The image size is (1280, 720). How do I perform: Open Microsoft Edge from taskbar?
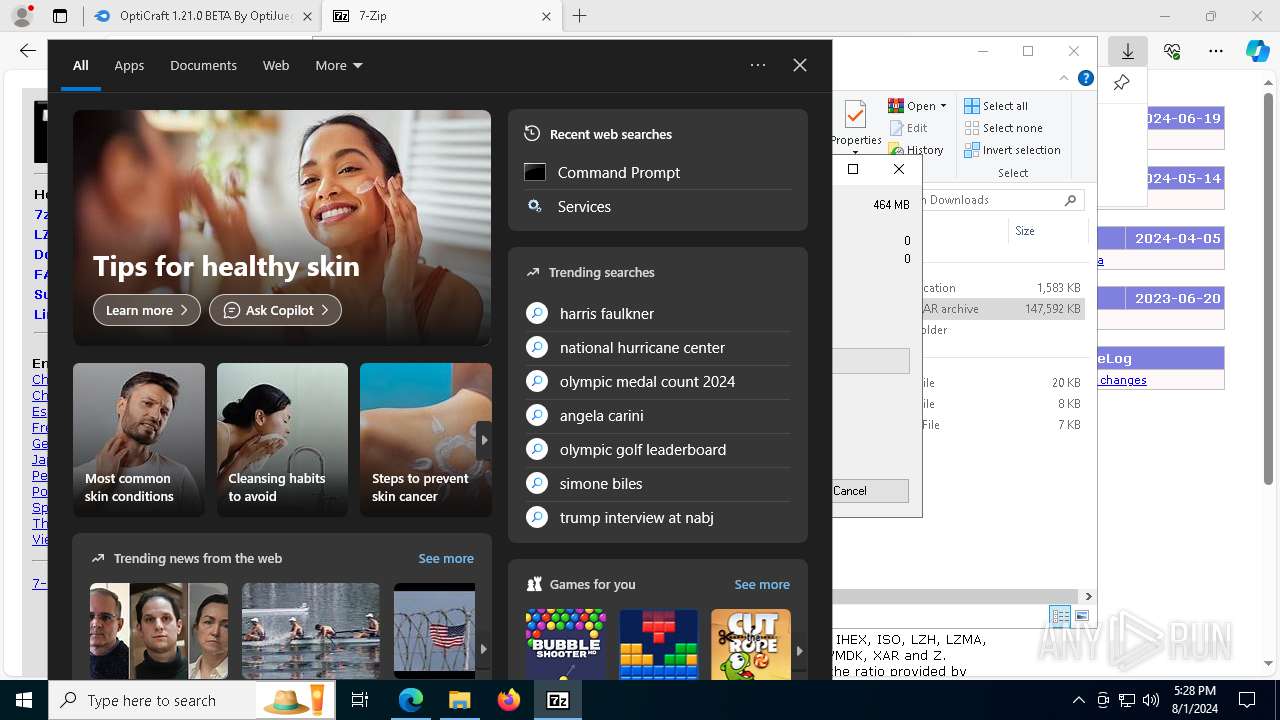tap(411, 700)
